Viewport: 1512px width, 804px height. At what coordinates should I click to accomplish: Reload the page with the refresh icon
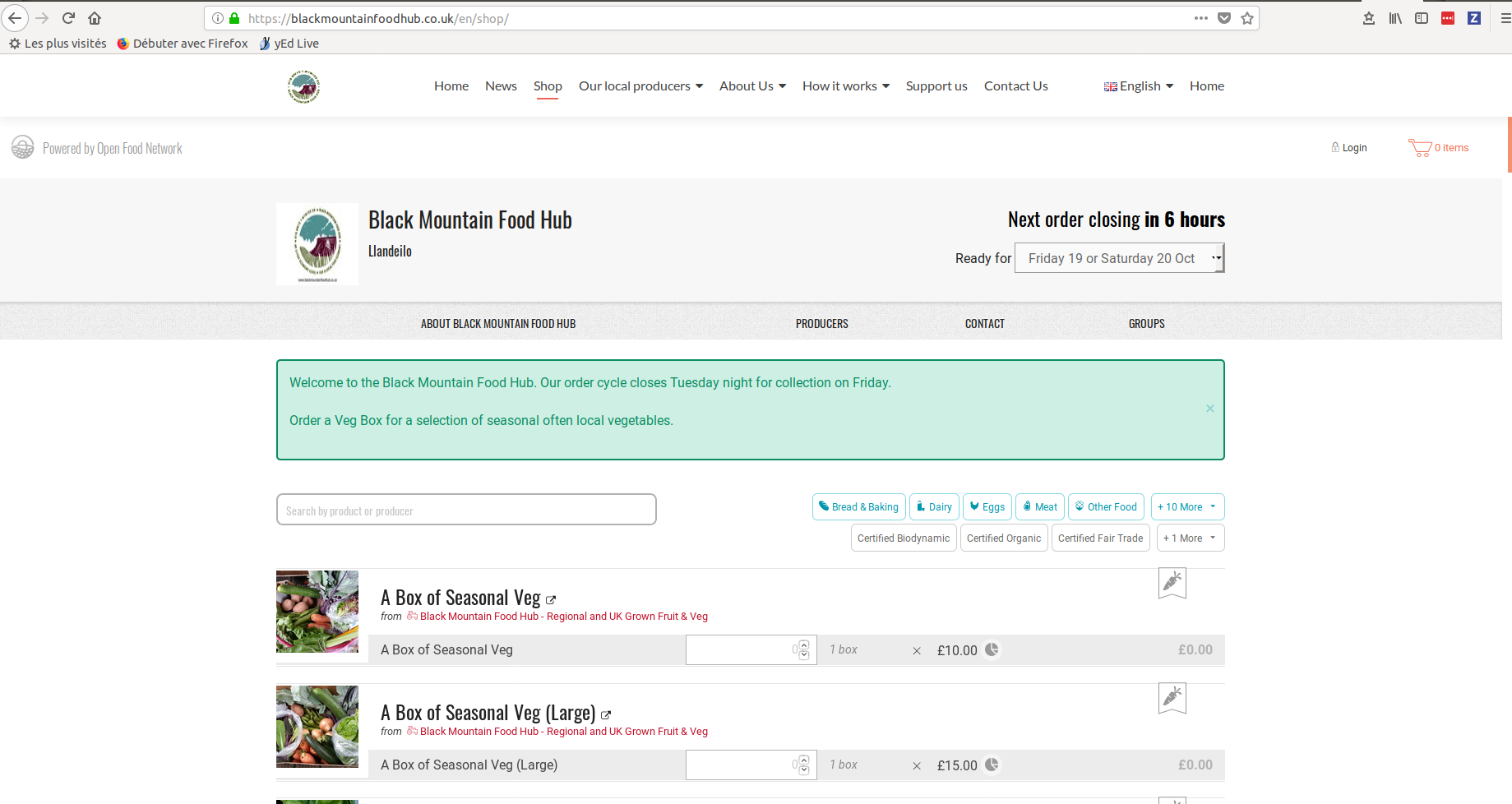tap(69, 18)
